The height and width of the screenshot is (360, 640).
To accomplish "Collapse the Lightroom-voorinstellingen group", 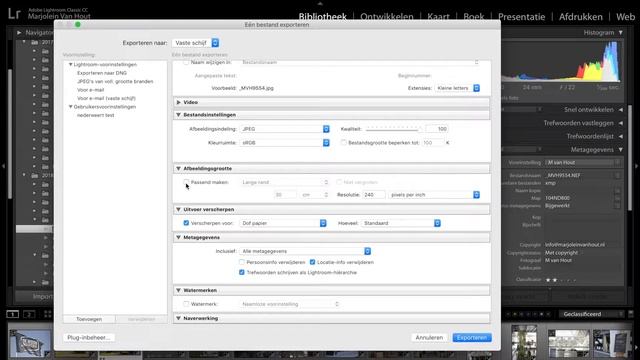I will click(x=71, y=64).
